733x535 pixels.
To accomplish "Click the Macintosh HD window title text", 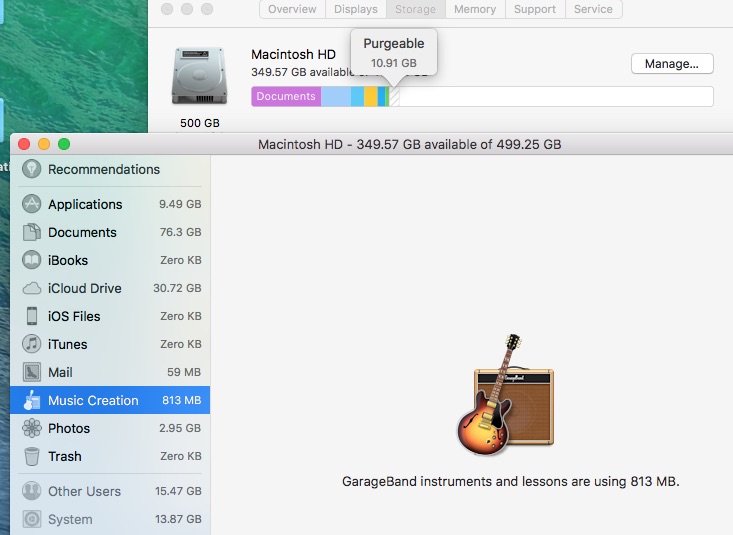I will click(x=410, y=145).
